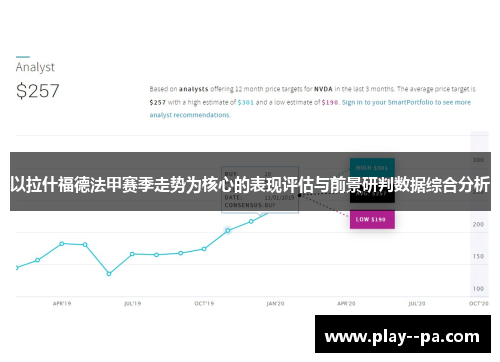Click the $301 high estimate in the description
The height and width of the screenshot is (362, 500).
click(x=246, y=102)
